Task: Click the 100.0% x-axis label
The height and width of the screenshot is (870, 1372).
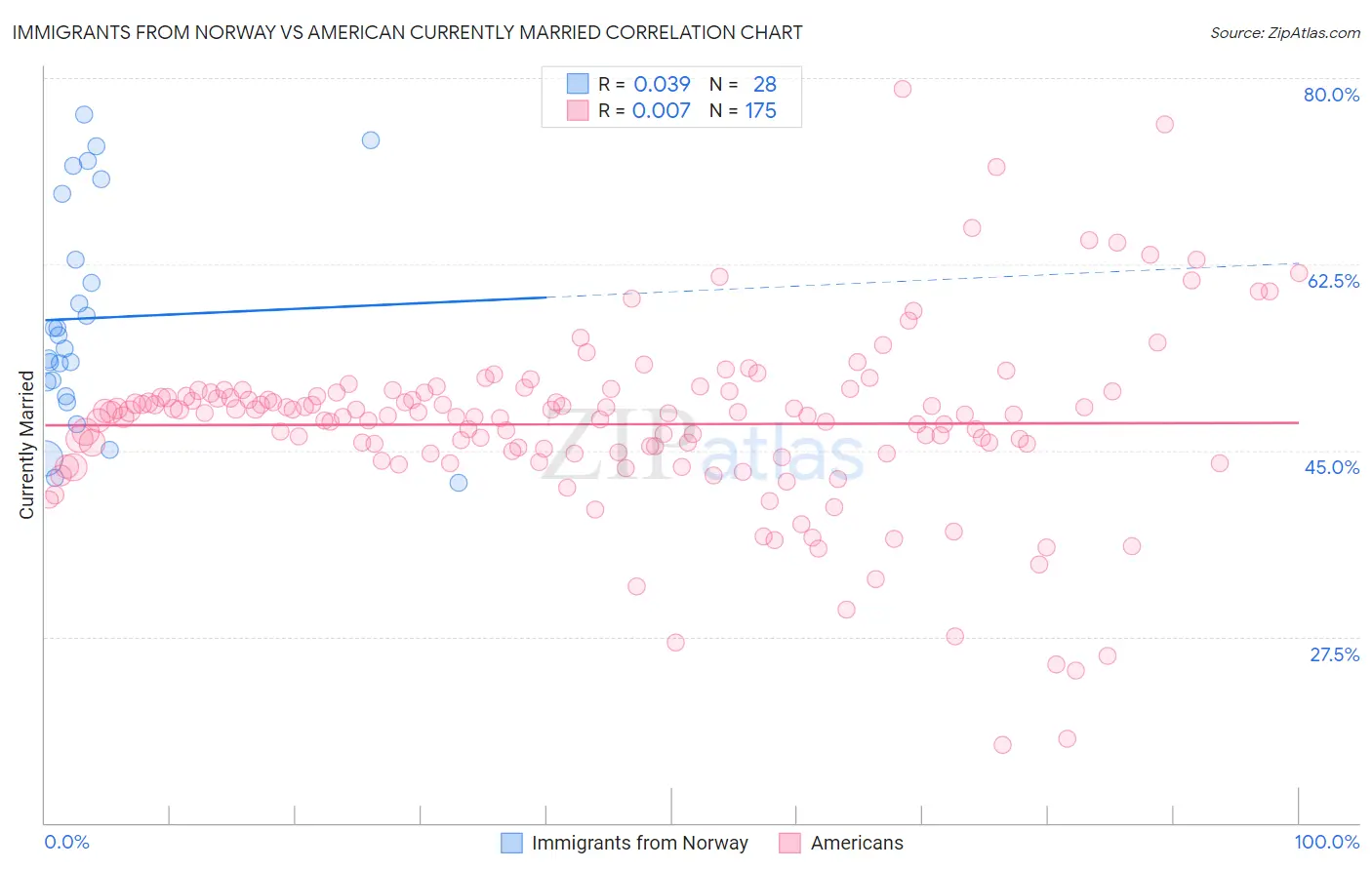Action: click(1327, 842)
